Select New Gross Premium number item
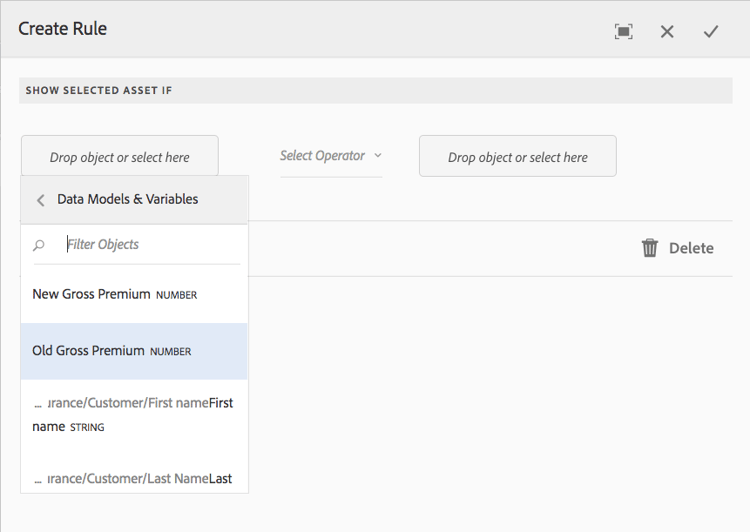Screen dimensions: 750x532 click(x=91, y=294)
